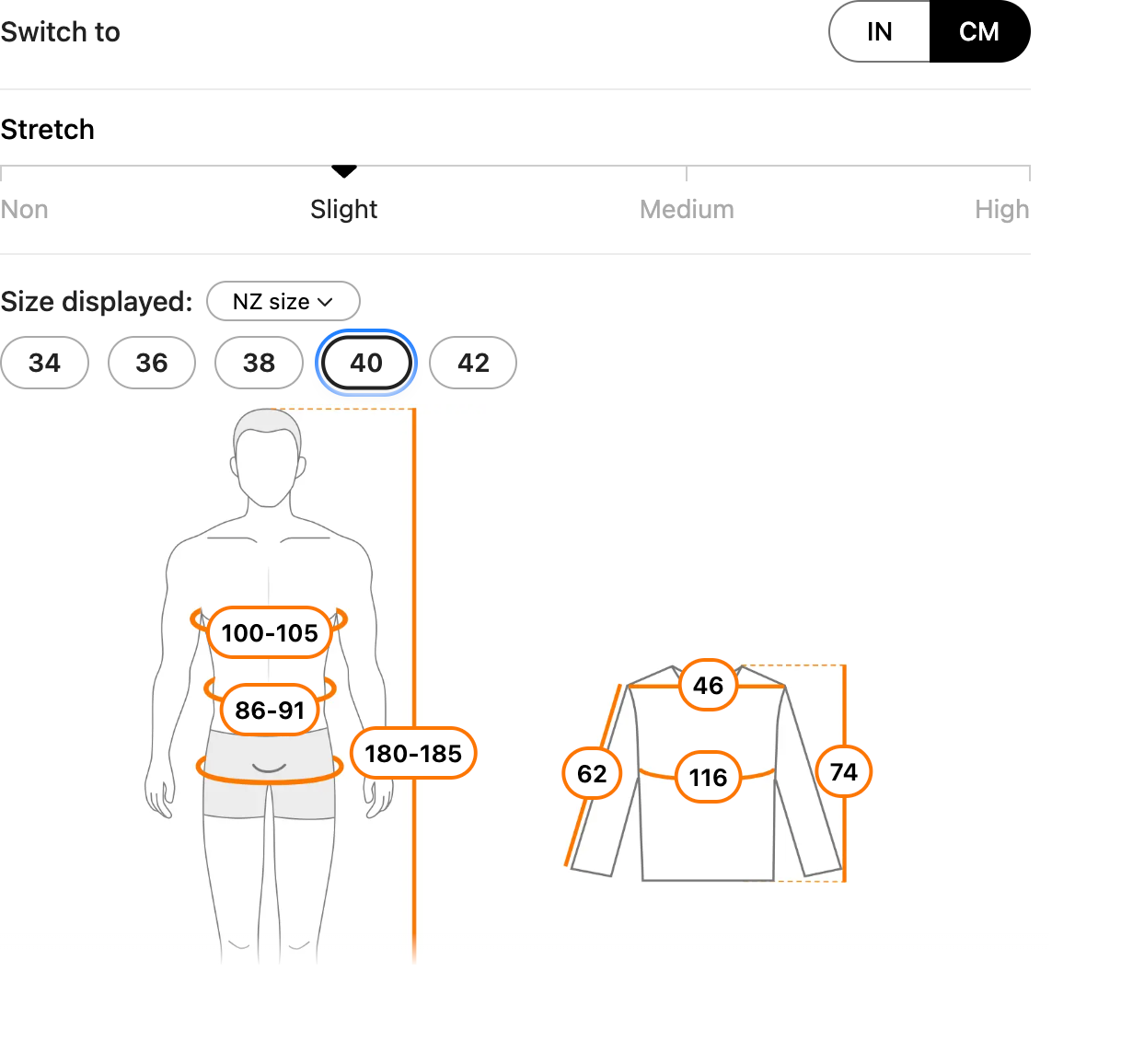Select size 36

pyautogui.click(x=152, y=363)
